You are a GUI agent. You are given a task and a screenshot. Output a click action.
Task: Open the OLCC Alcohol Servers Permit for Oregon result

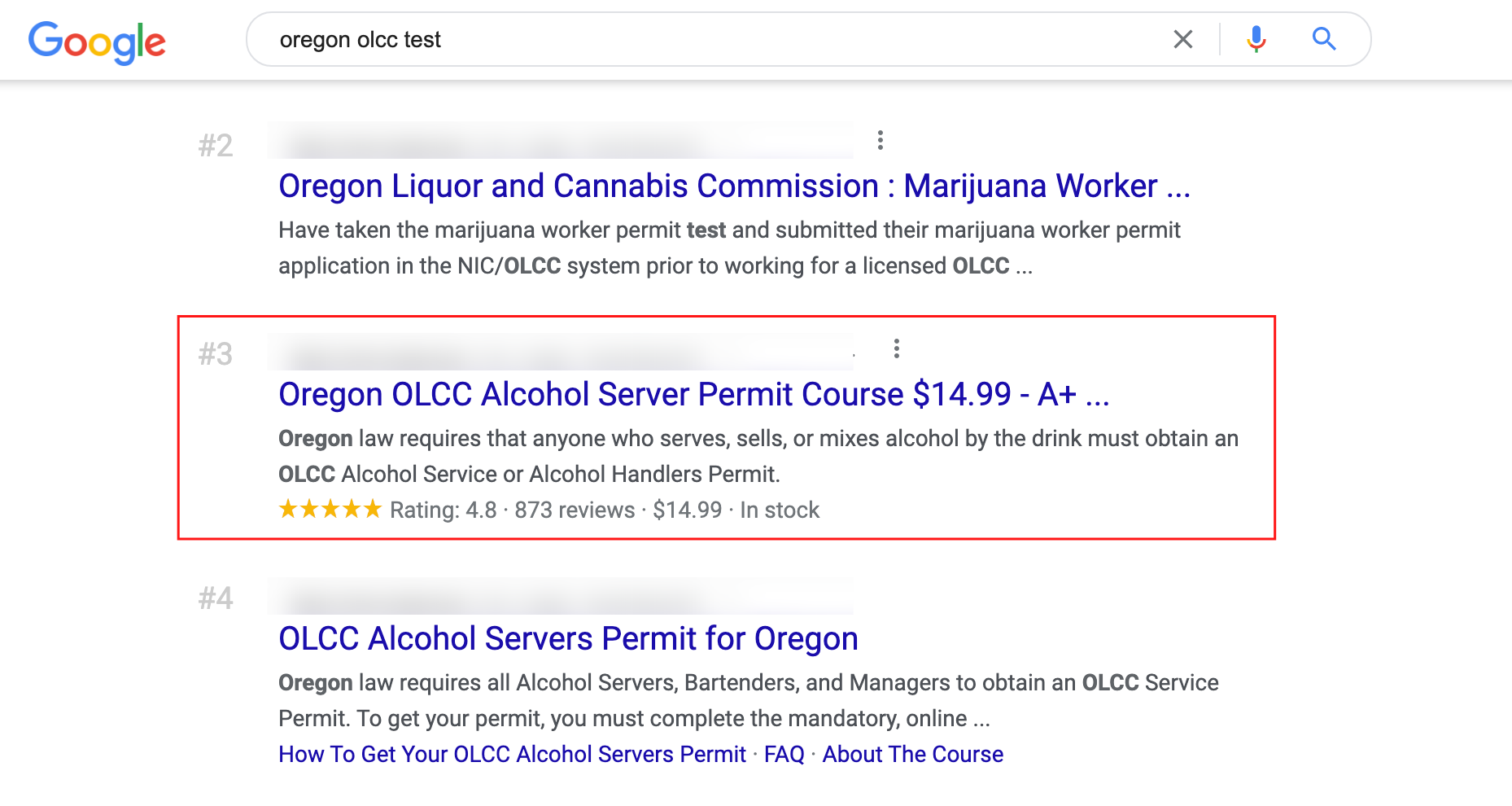(x=568, y=638)
